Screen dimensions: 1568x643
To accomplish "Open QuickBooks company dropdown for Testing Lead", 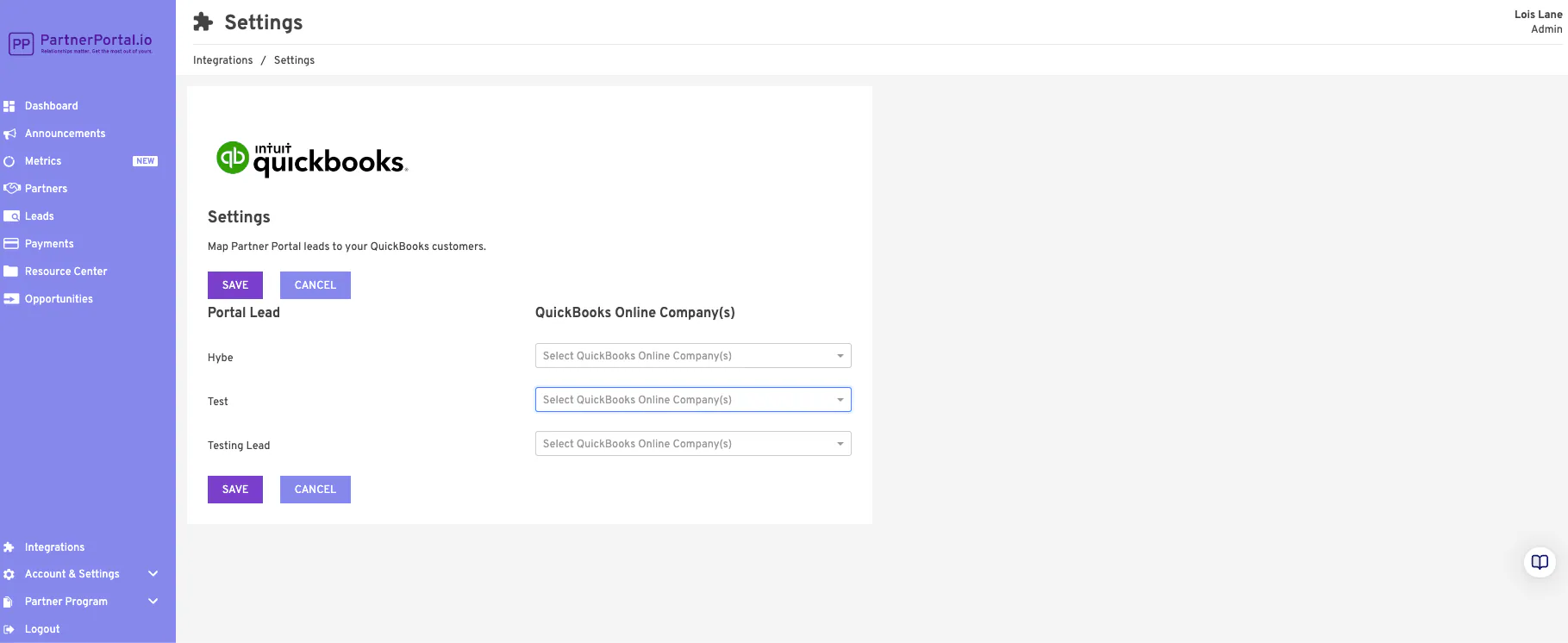I will (x=693, y=444).
